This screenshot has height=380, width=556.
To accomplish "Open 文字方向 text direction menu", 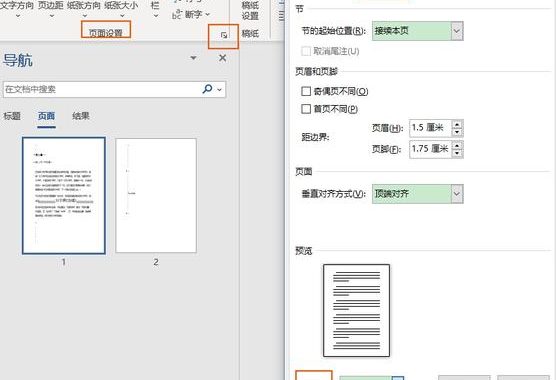I will [17, 10].
